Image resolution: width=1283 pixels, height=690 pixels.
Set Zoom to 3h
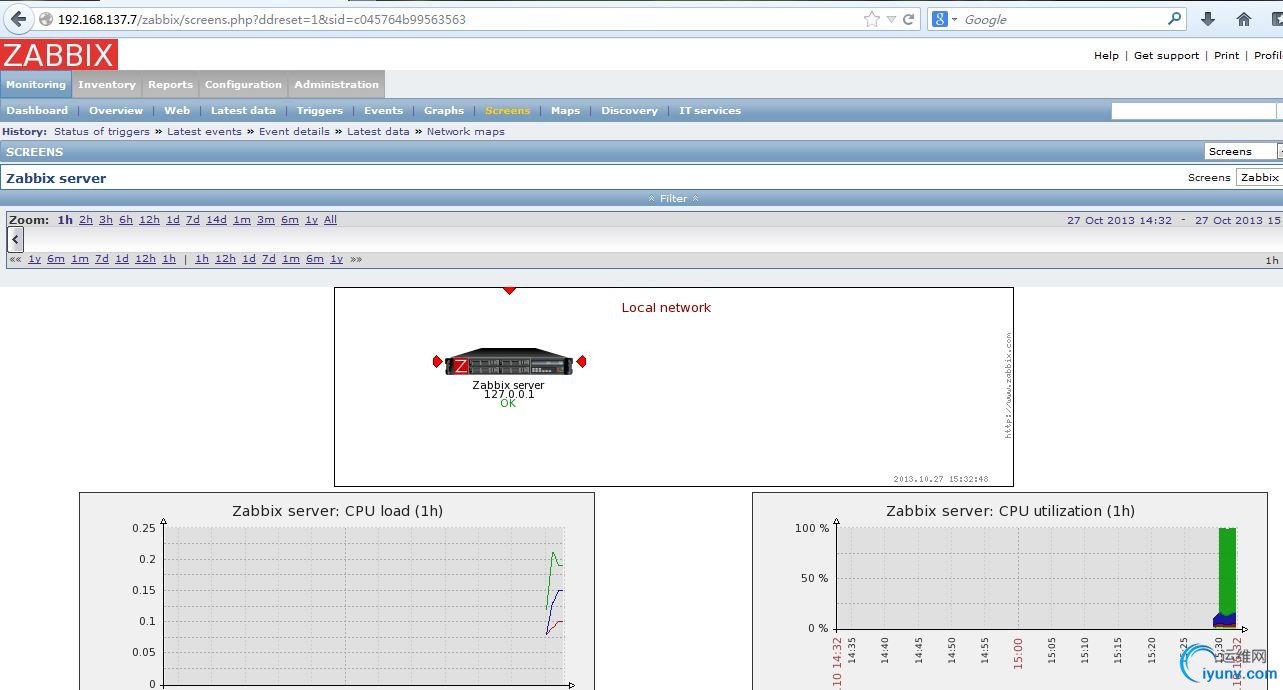(106, 220)
